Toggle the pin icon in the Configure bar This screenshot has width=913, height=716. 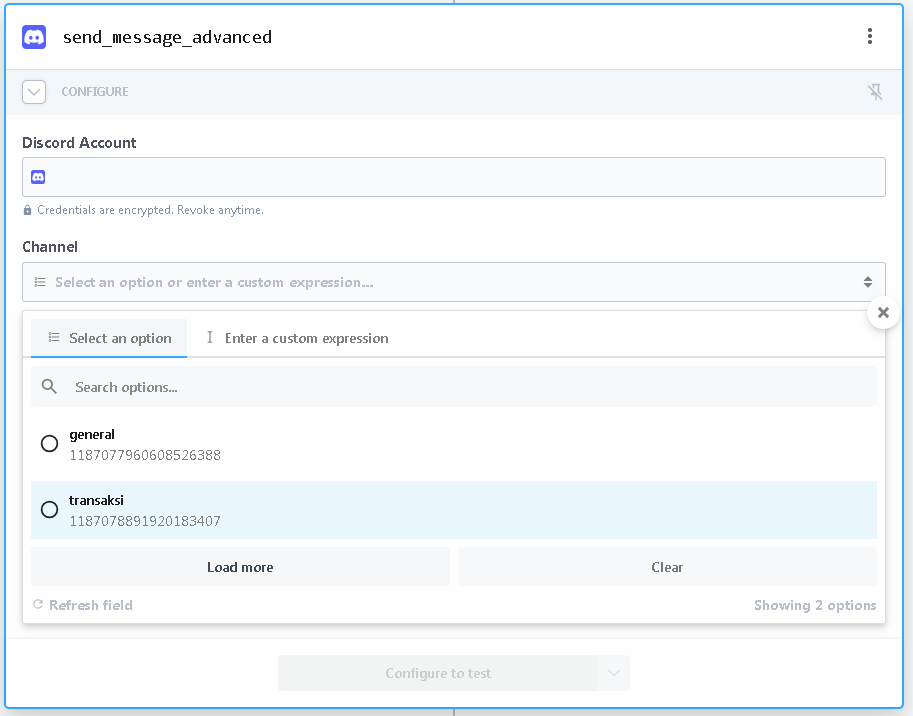tap(875, 92)
